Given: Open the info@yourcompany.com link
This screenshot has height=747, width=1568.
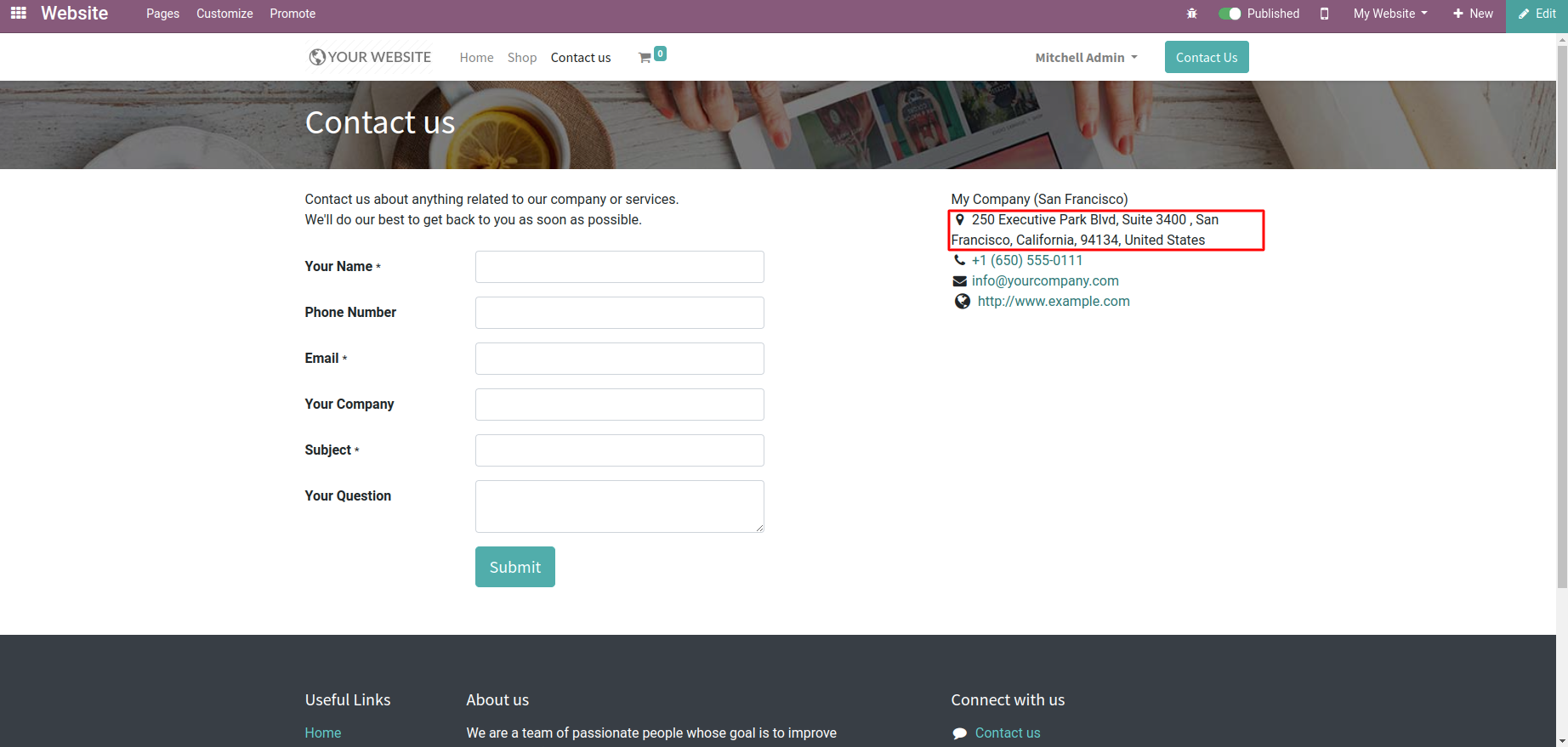Looking at the screenshot, I should [x=1045, y=280].
